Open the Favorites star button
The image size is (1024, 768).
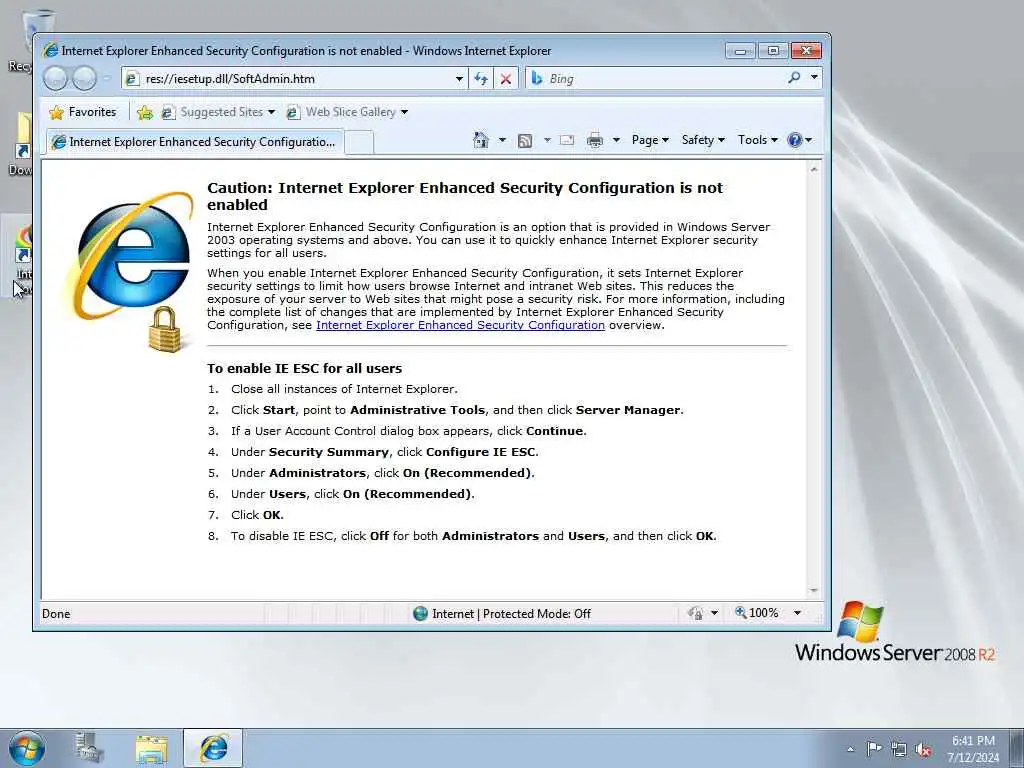pos(82,112)
